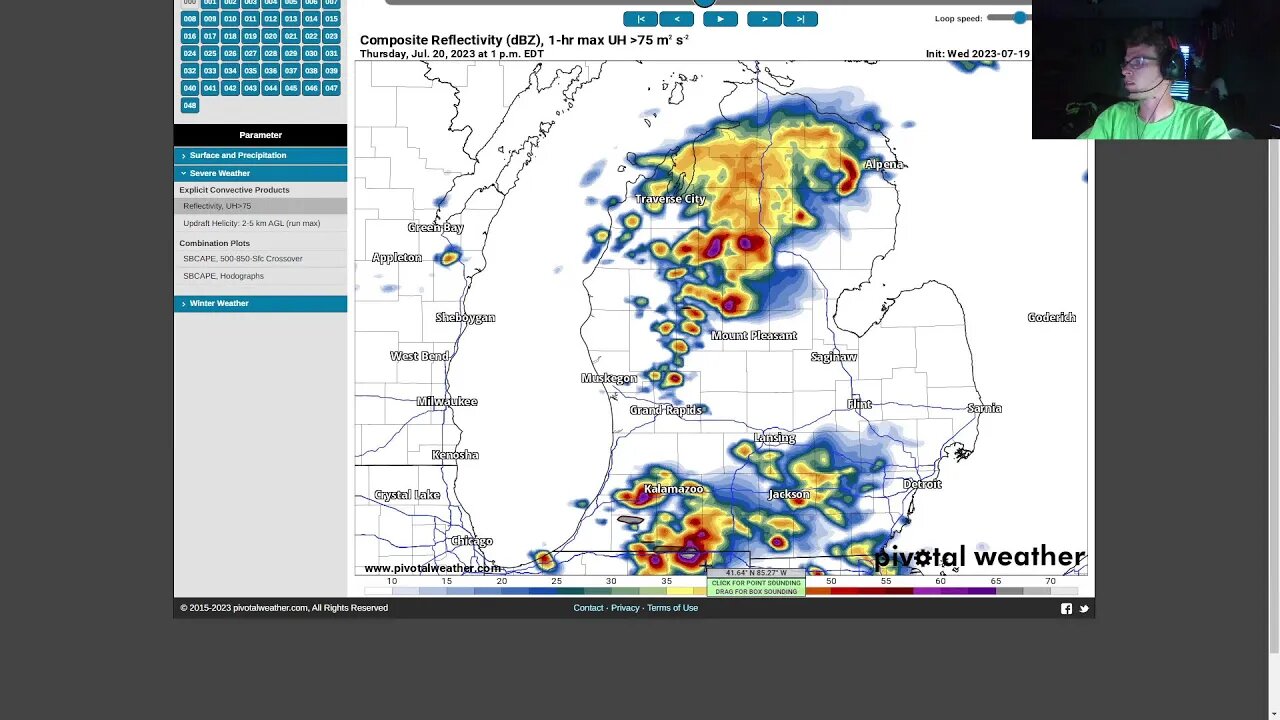Screen dimensions: 1280x720
Task: Select forecast hour 047
Action: [x=331, y=88]
